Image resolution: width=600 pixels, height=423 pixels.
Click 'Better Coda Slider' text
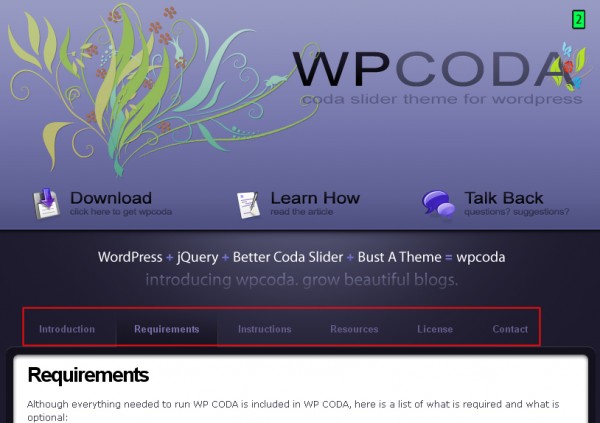pos(288,257)
